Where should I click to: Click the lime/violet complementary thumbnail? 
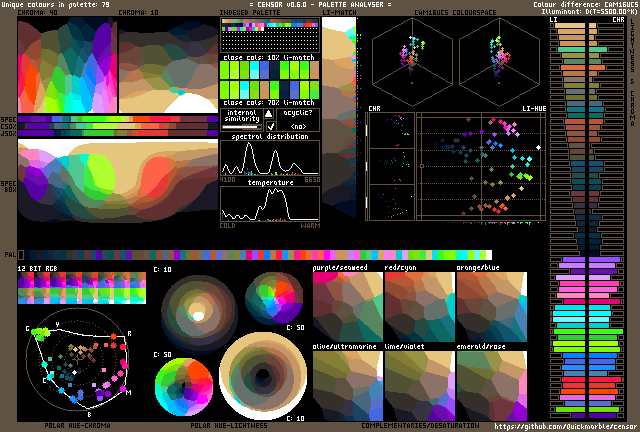point(419,386)
